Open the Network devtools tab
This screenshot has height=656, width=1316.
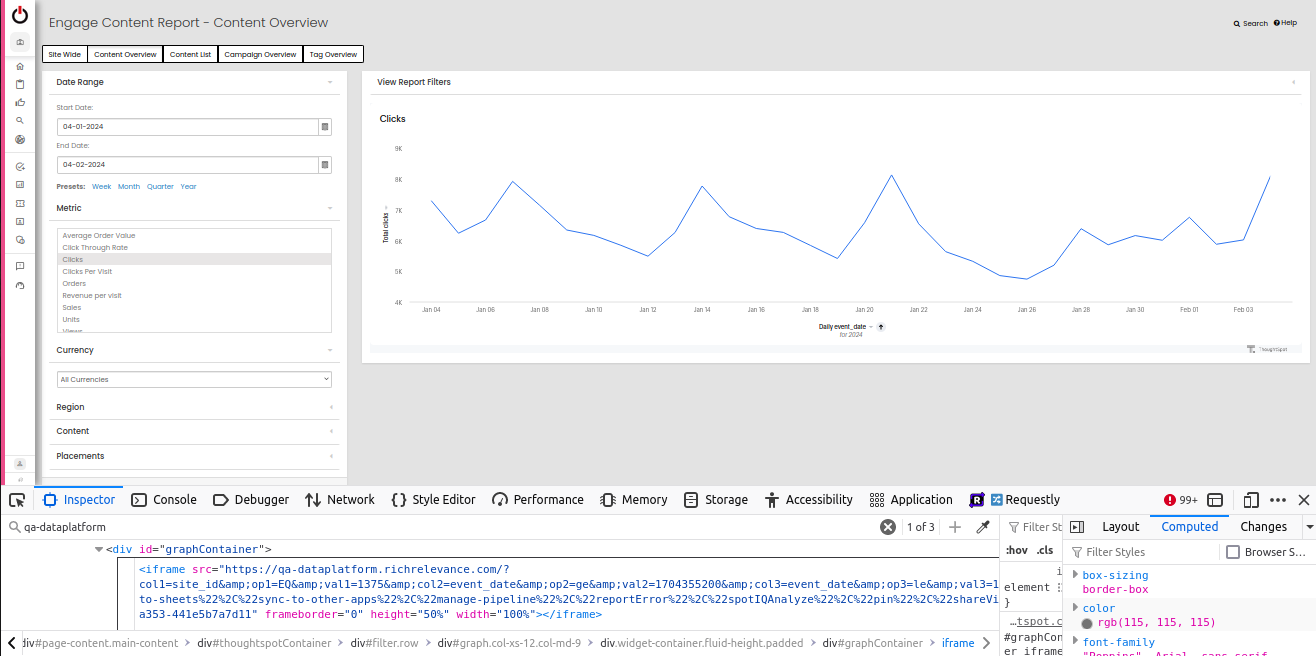(340, 500)
